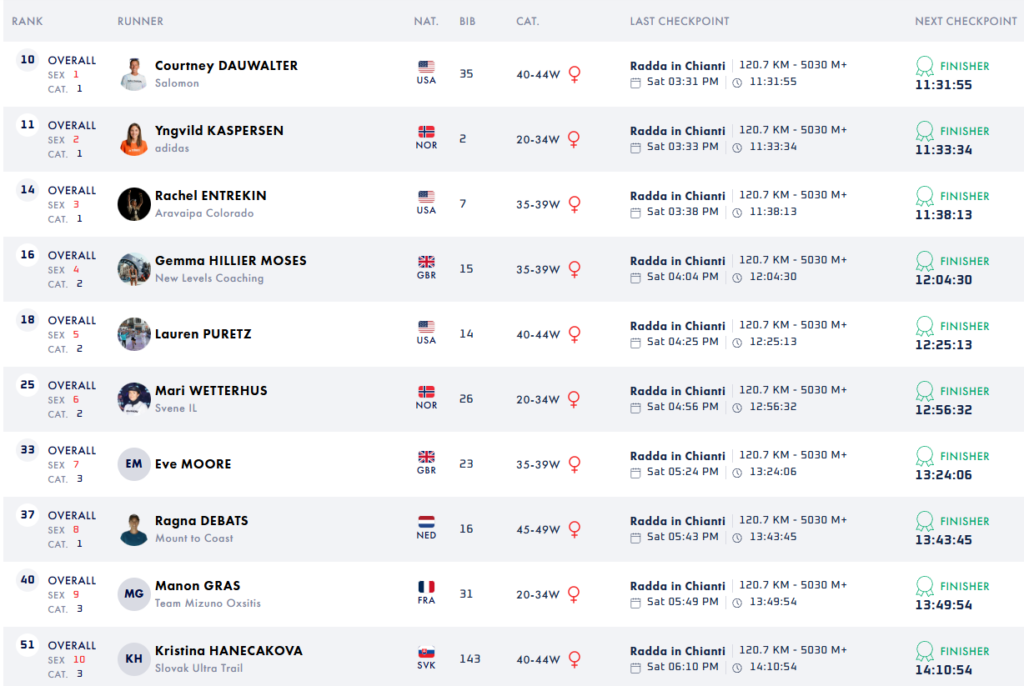Click Radda in Chianti checkpoint for Eve Moore
The width and height of the screenshot is (1024, 686).
(677, 456)
